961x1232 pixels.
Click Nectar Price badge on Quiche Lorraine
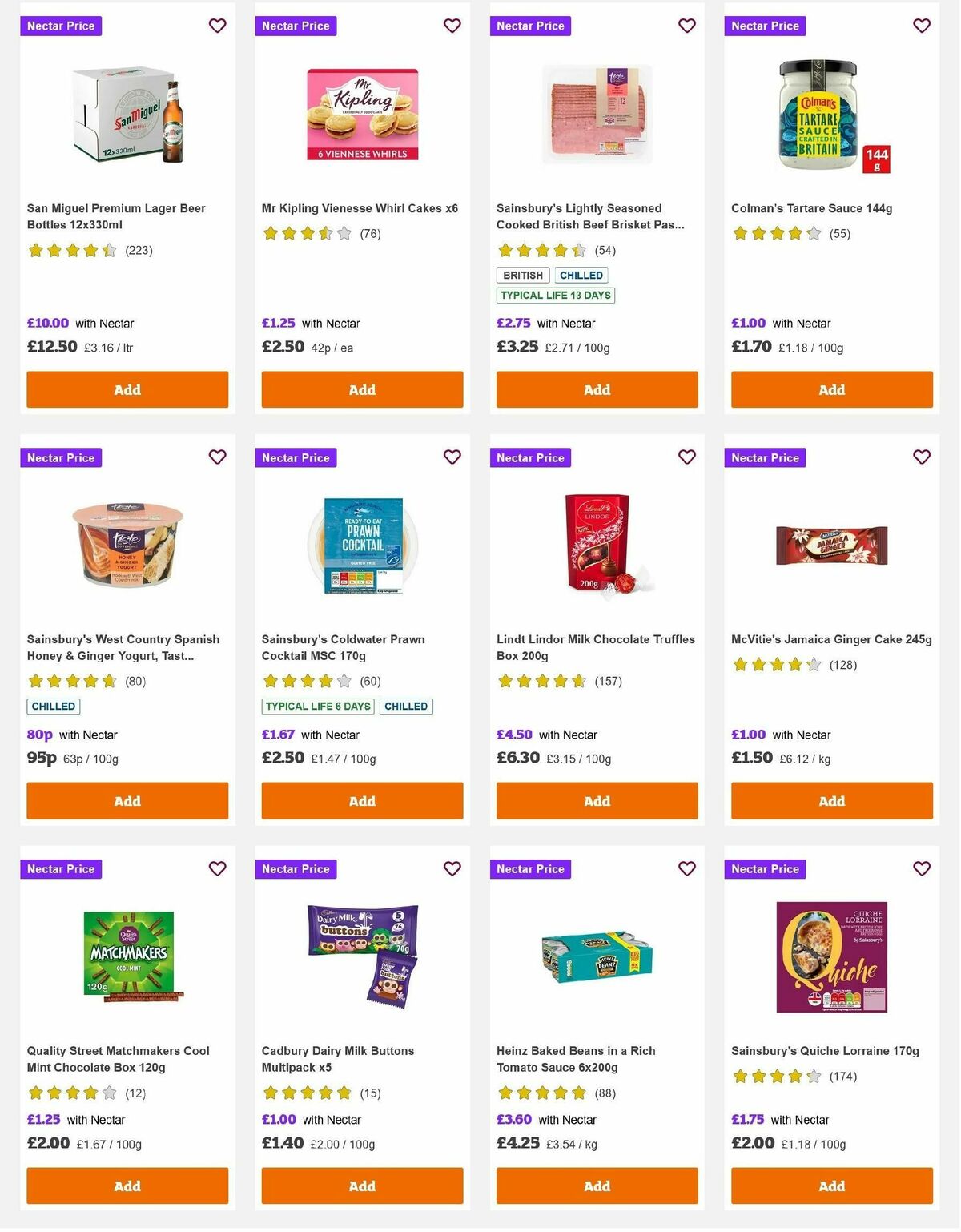[x=765, y=868]
